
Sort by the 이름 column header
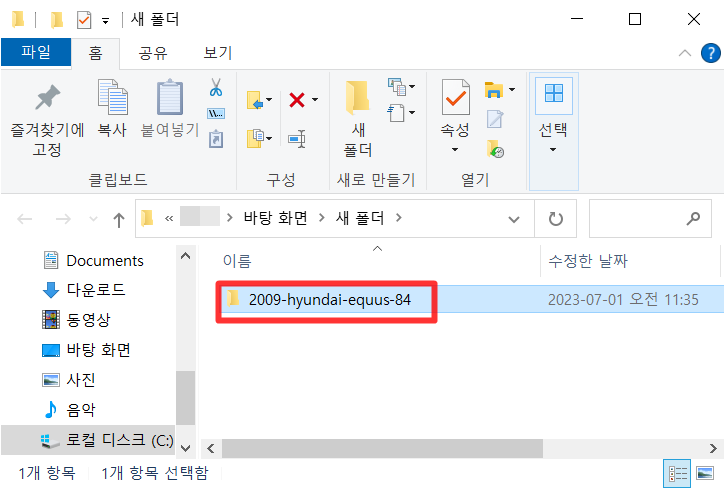pyautogui.click(x=237, y=261)
